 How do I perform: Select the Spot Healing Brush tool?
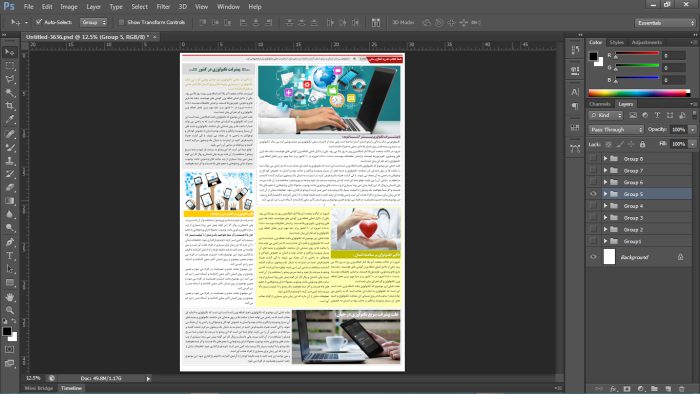(x=9, y=134)
